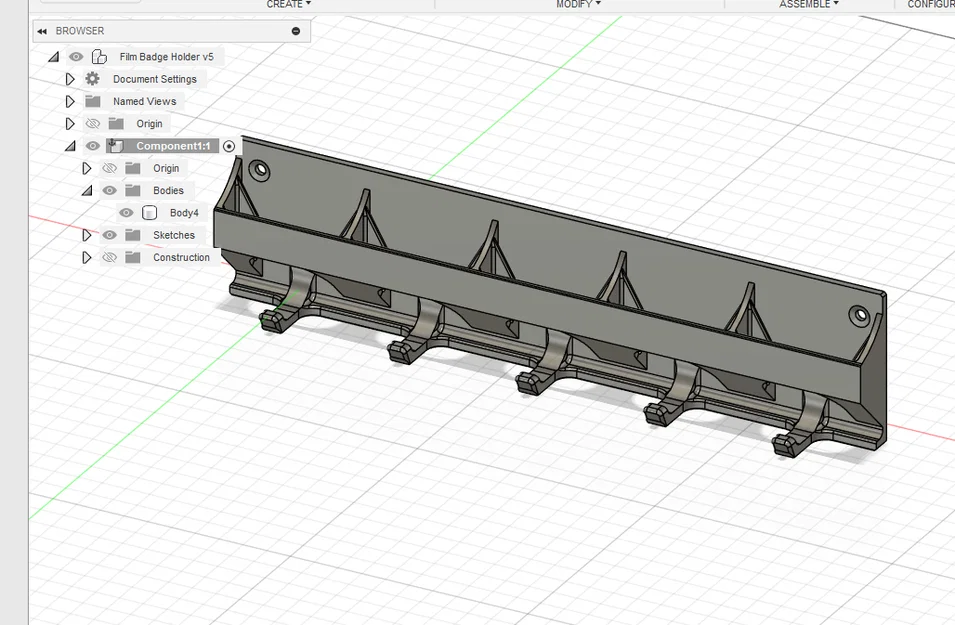
Task: Click the Browser panel round options button
Action: pyautogui.click(x=296, y=31)
